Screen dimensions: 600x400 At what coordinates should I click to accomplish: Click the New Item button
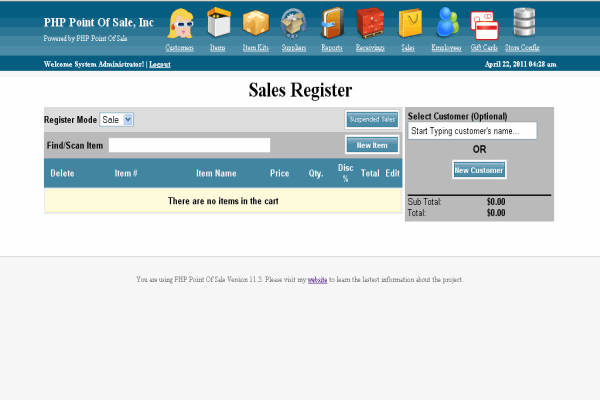click(x=372, y=145)
